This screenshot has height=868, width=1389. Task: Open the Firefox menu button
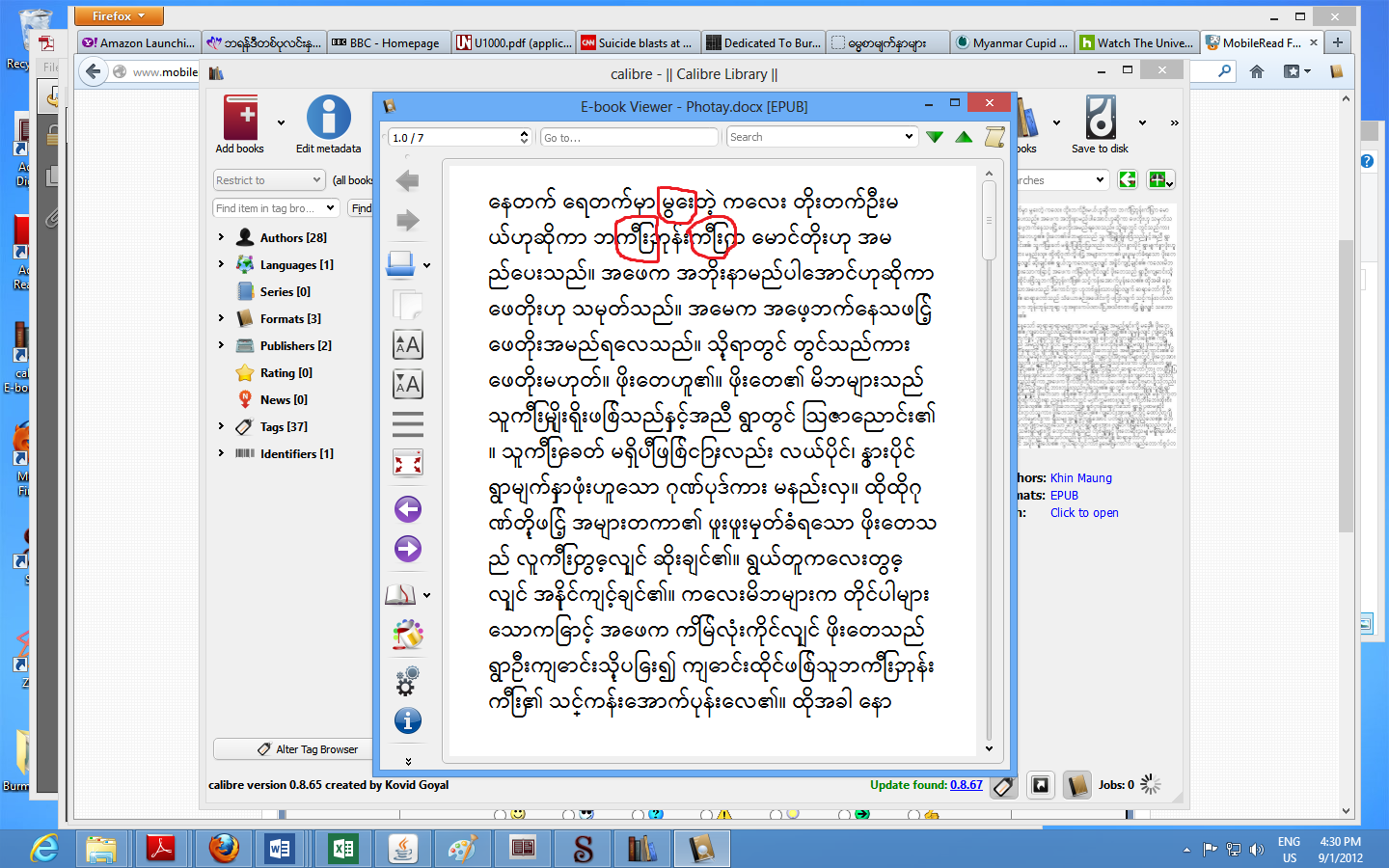(x=119, y=16)
